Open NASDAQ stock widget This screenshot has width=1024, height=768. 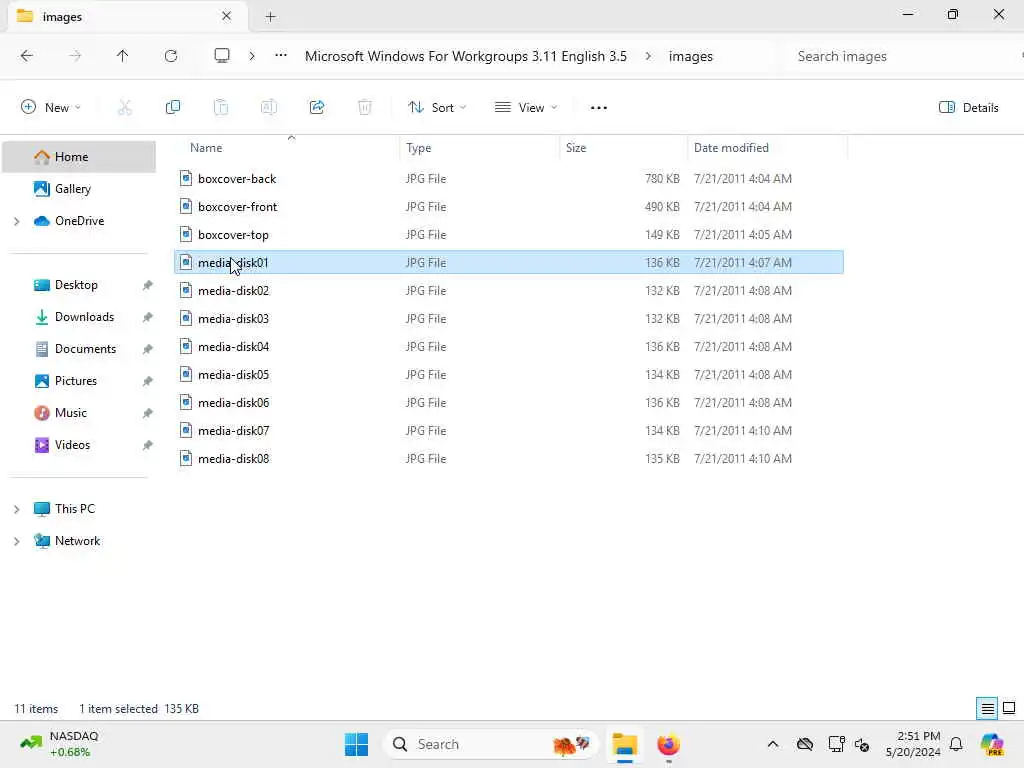pos(59,744)
